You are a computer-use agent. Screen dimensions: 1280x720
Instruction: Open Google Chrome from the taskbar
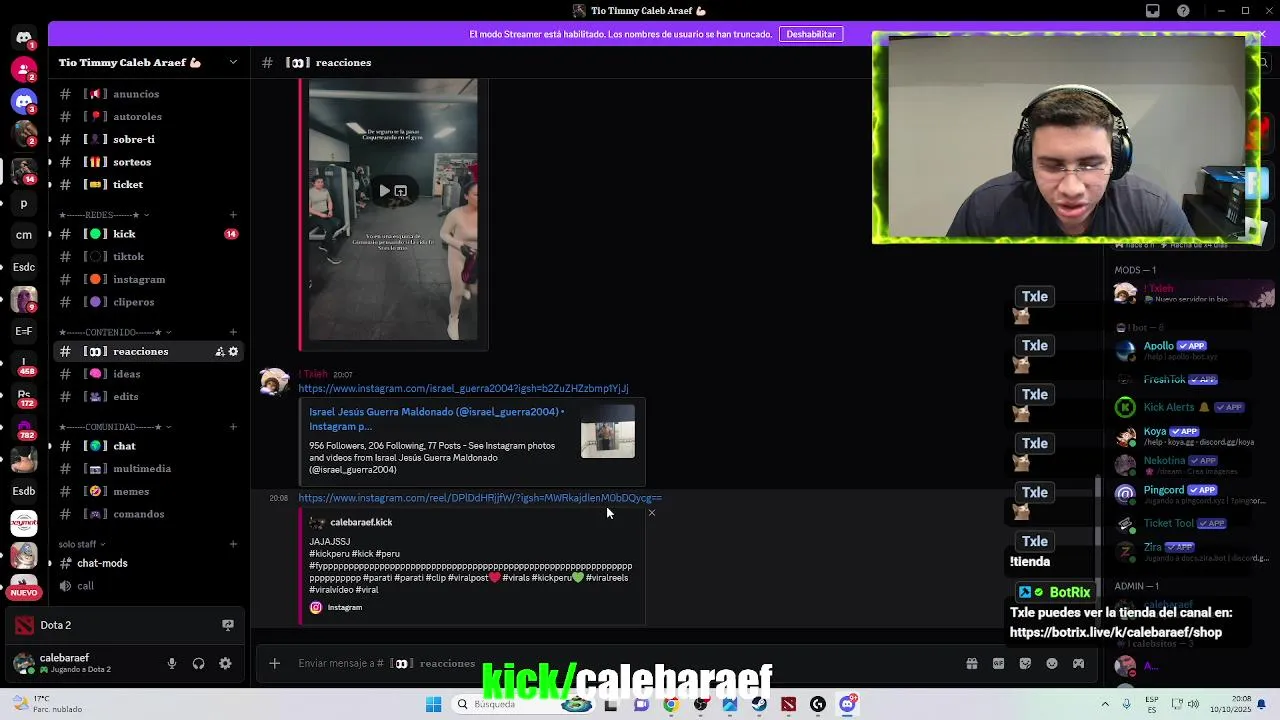point(671,704)
